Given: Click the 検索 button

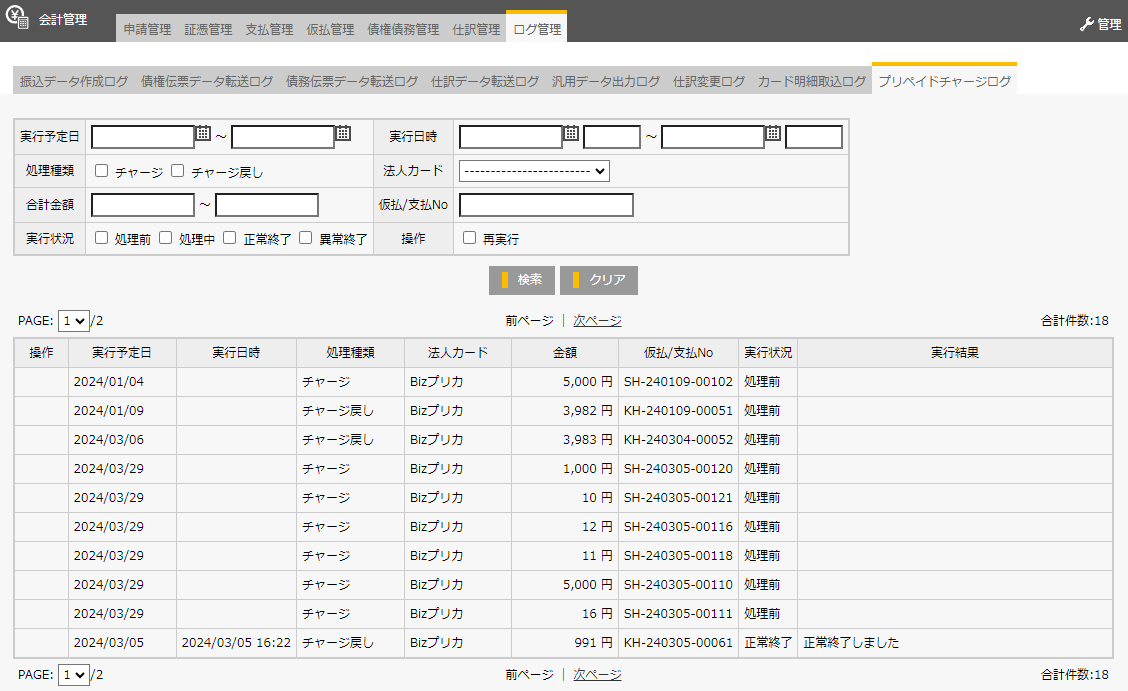Looking at the screenshot, I should (522, 280).
